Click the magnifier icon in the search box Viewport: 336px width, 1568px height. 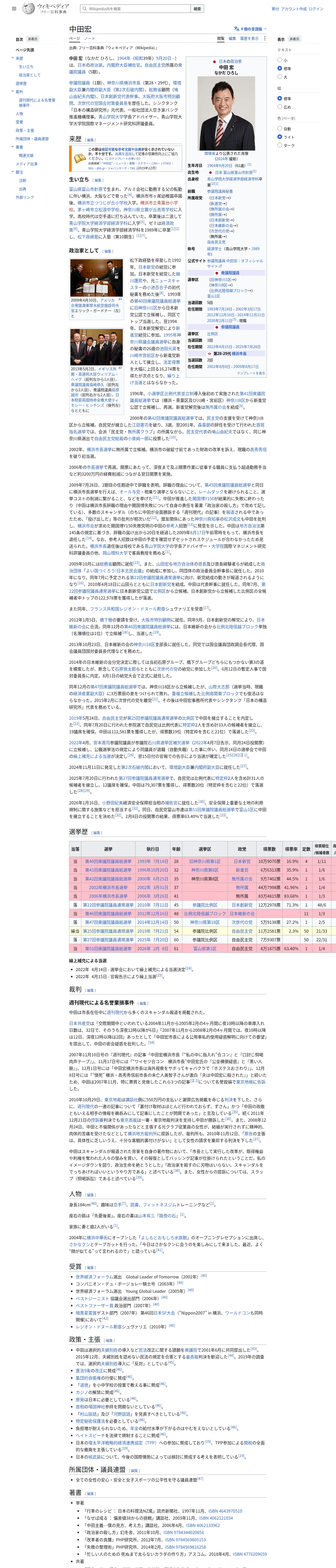click(85, 9)
